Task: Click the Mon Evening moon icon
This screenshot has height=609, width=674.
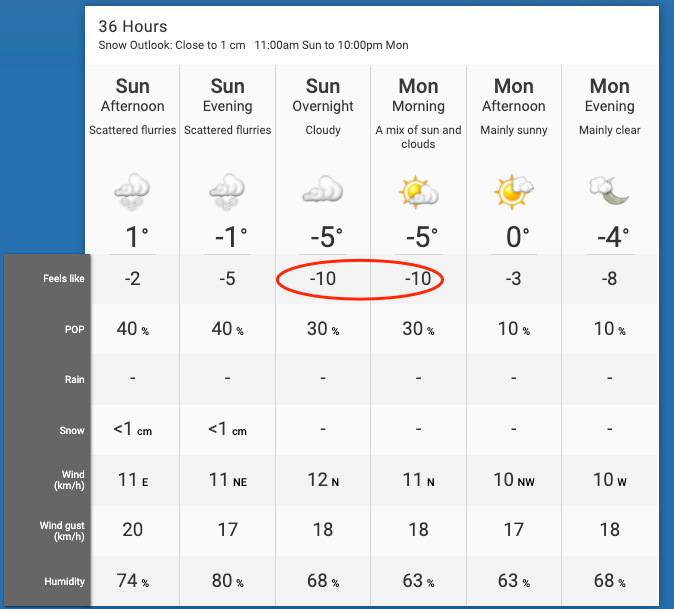Action: click(x=609, y=190)
